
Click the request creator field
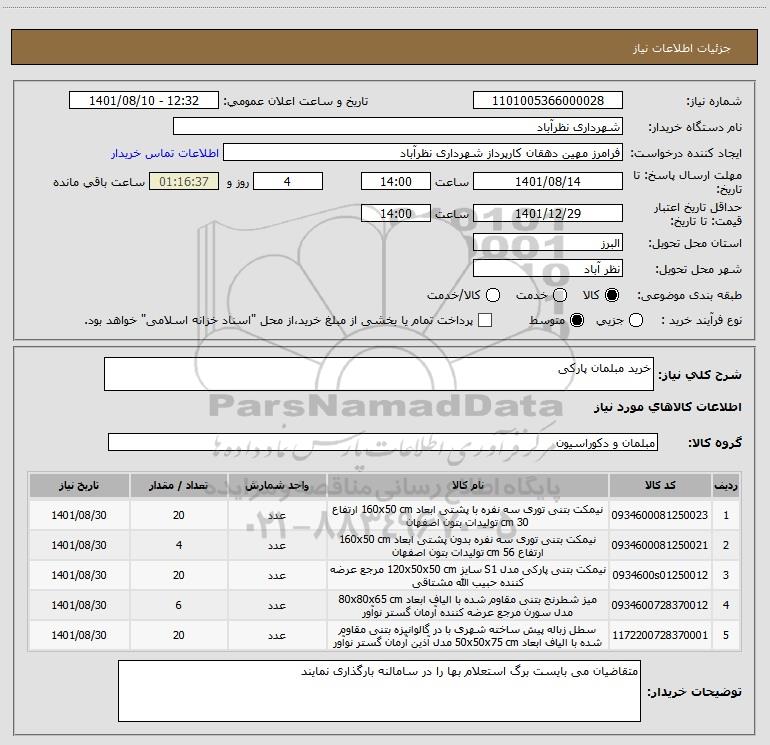point(423,153)
